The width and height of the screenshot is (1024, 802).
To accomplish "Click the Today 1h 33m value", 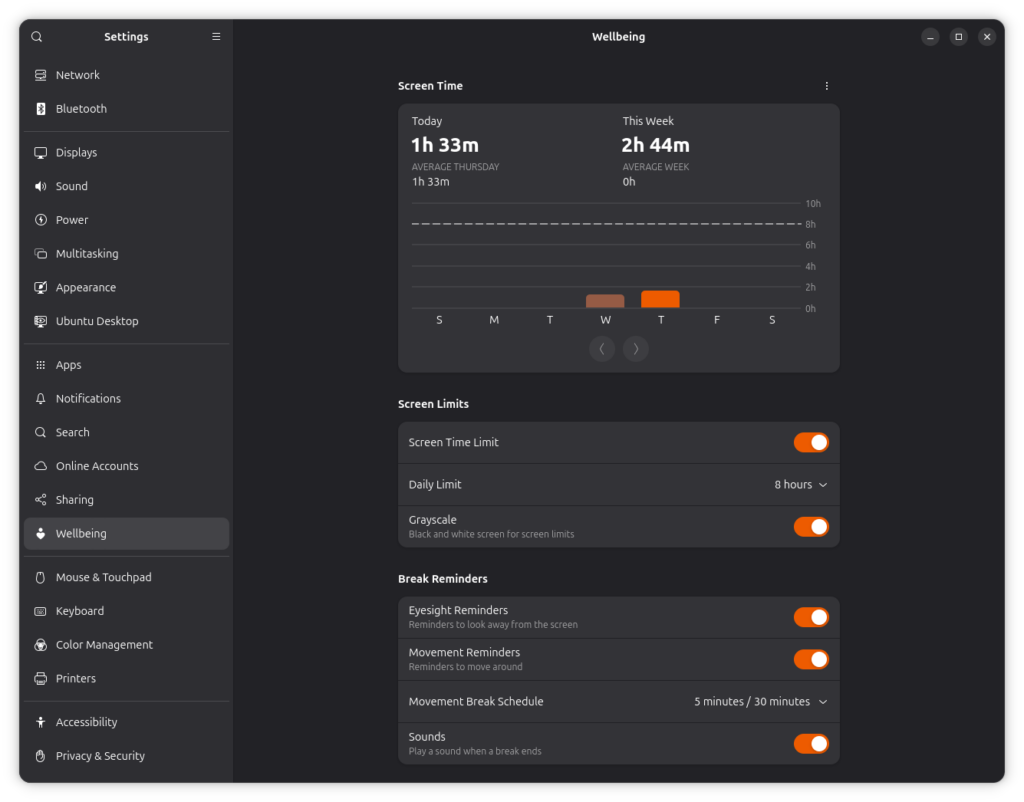I will click(445, 145).
